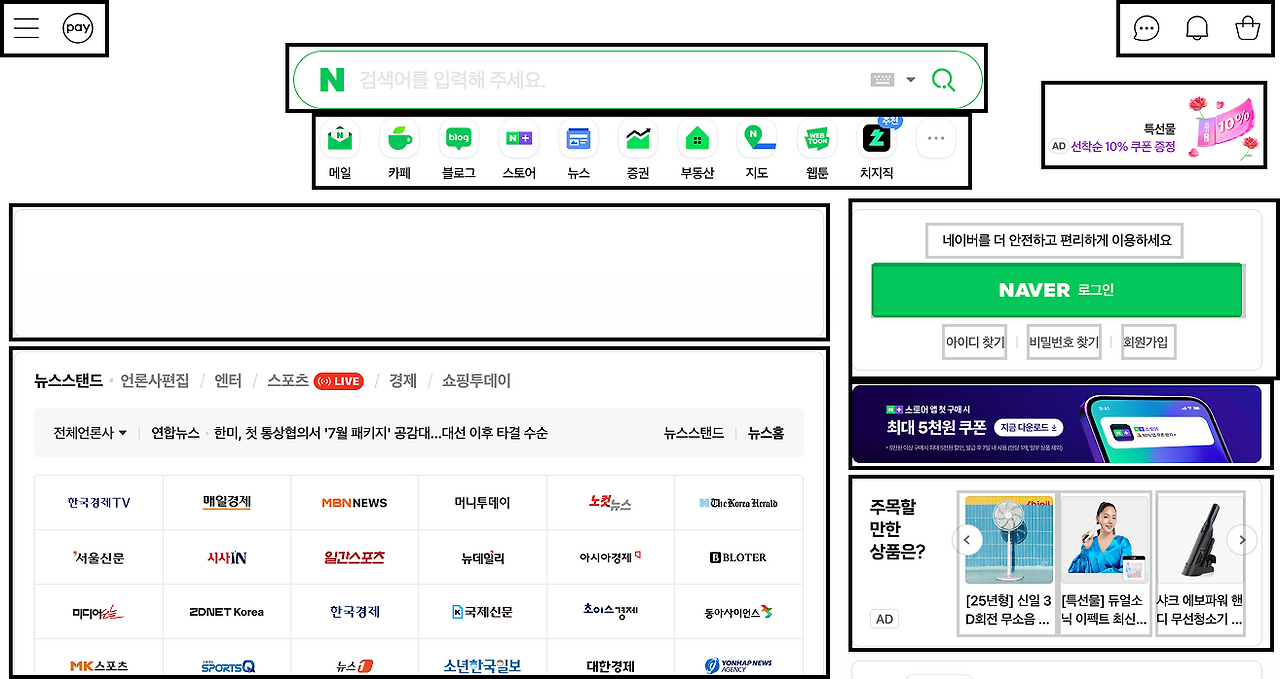Open 아시아경제 publisher logo
Image resolution: width=1280 pixels, height=679 pixels.
point(611,557)
